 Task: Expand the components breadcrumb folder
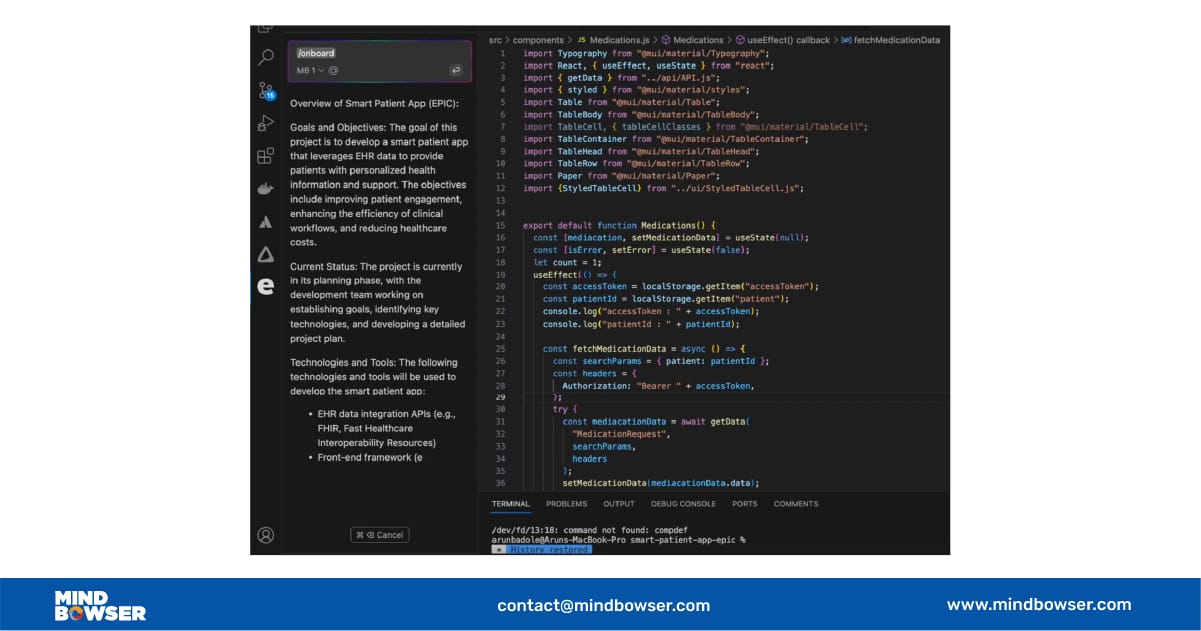pyautogui.click(x=539, y=40)
